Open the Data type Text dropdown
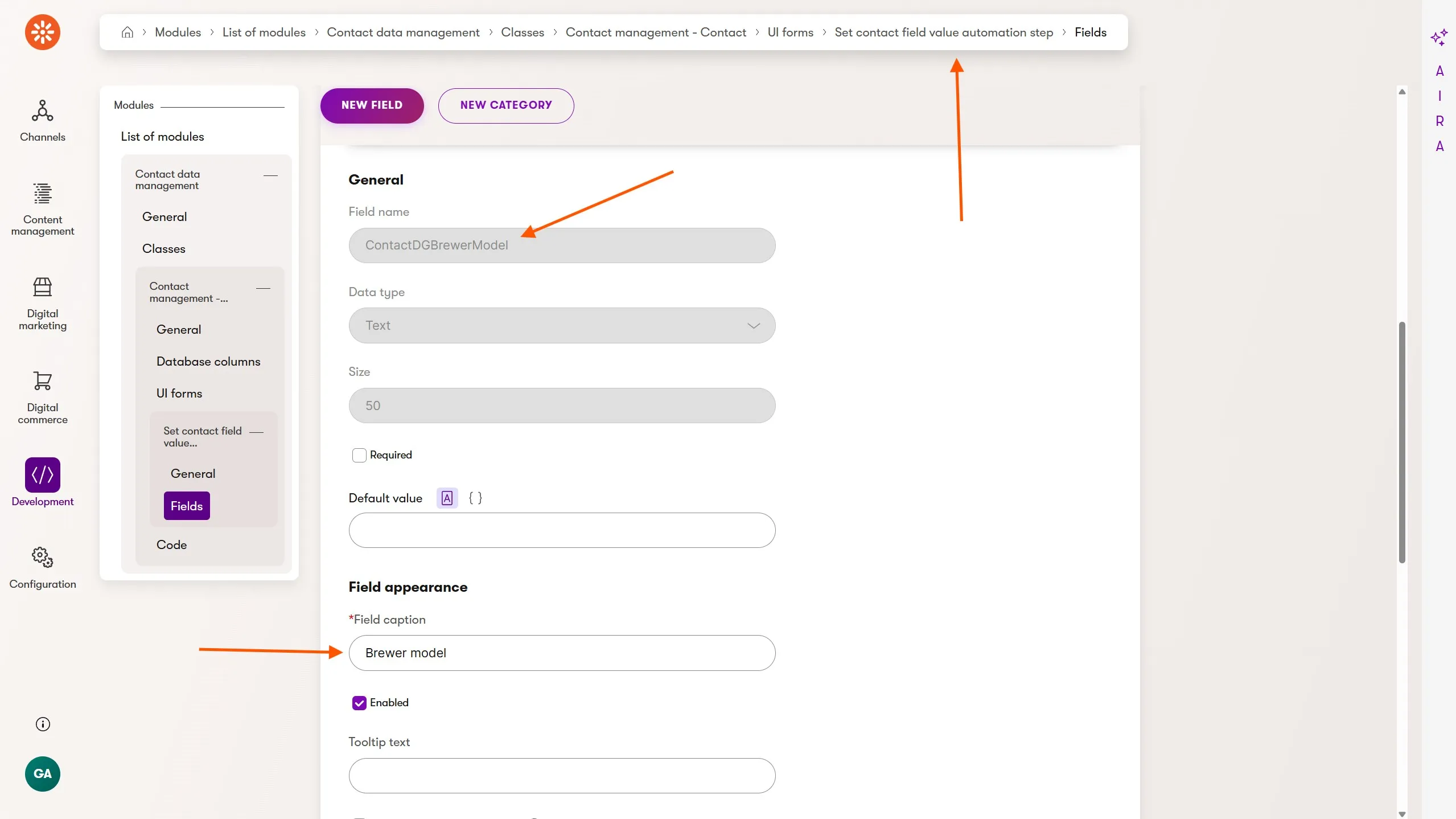The width and height of the screenshot is (1456, 819). [561, 326]
